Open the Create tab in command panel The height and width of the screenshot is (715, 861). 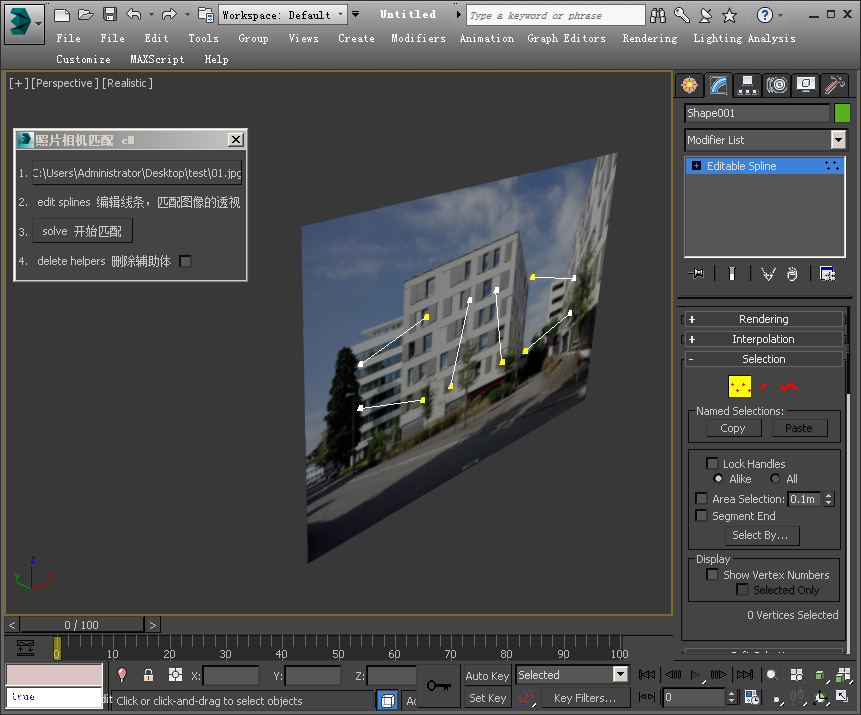[x=688, y=85]
